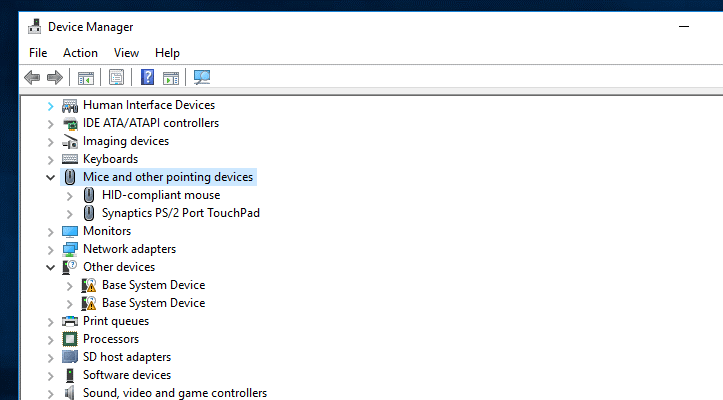Select second Base System Device entry
This screenshot has height=400, width=723.
point(153,303)
